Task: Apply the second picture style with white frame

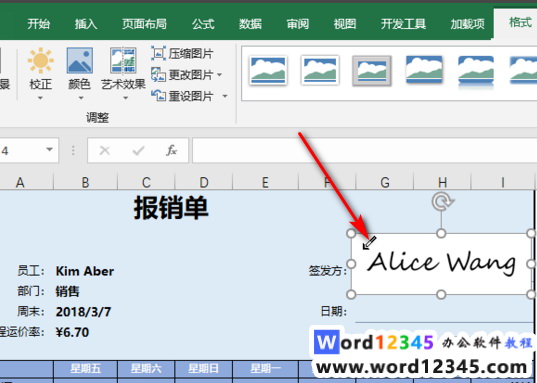Action: 320,71
